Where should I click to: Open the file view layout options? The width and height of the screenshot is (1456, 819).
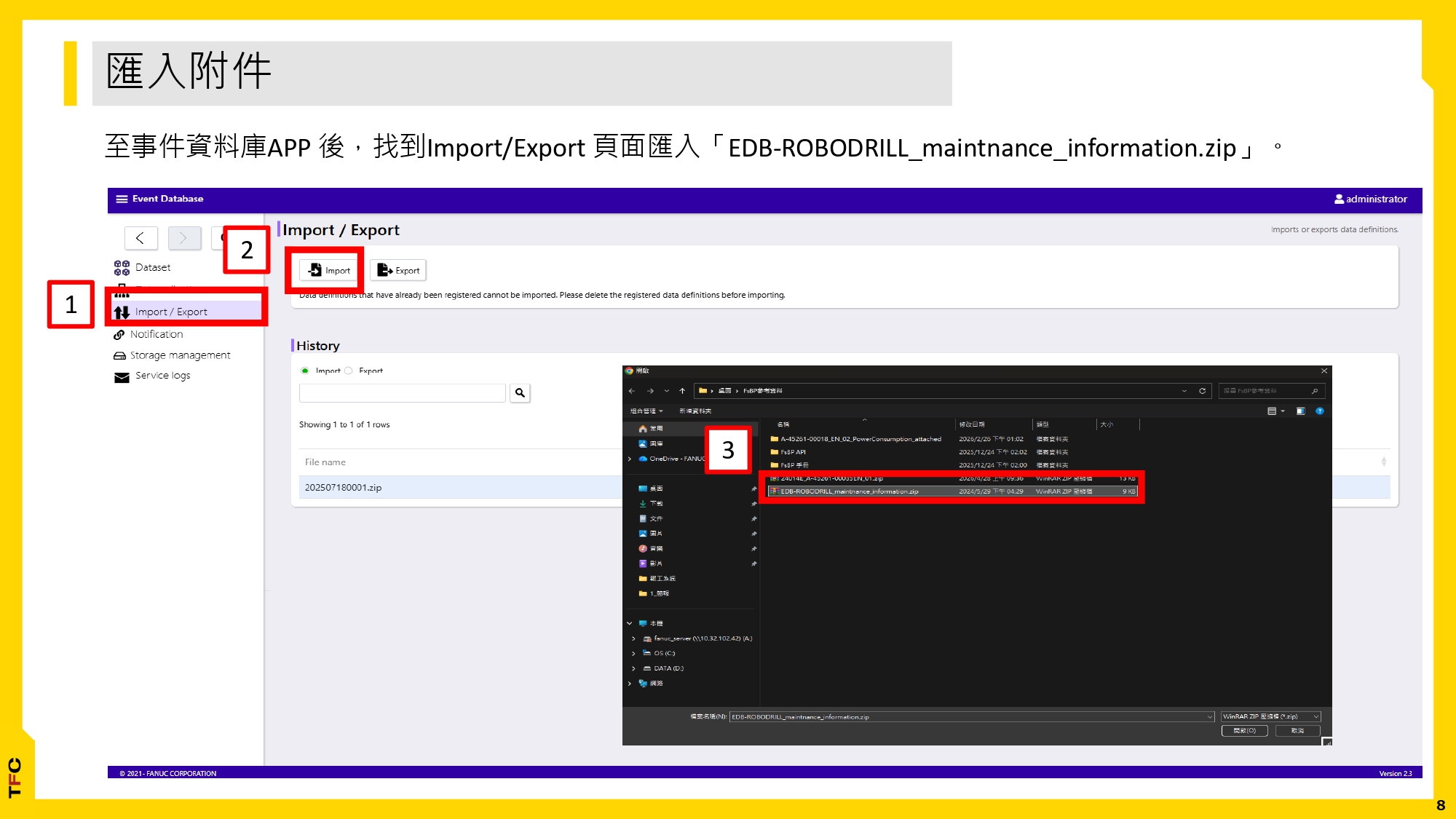coord(1276,411)
